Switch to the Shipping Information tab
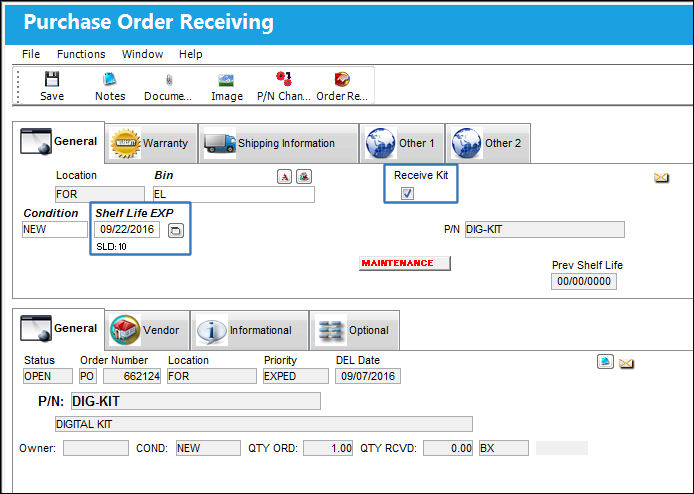This screenshot has height=494, width=694. [278, 143]
